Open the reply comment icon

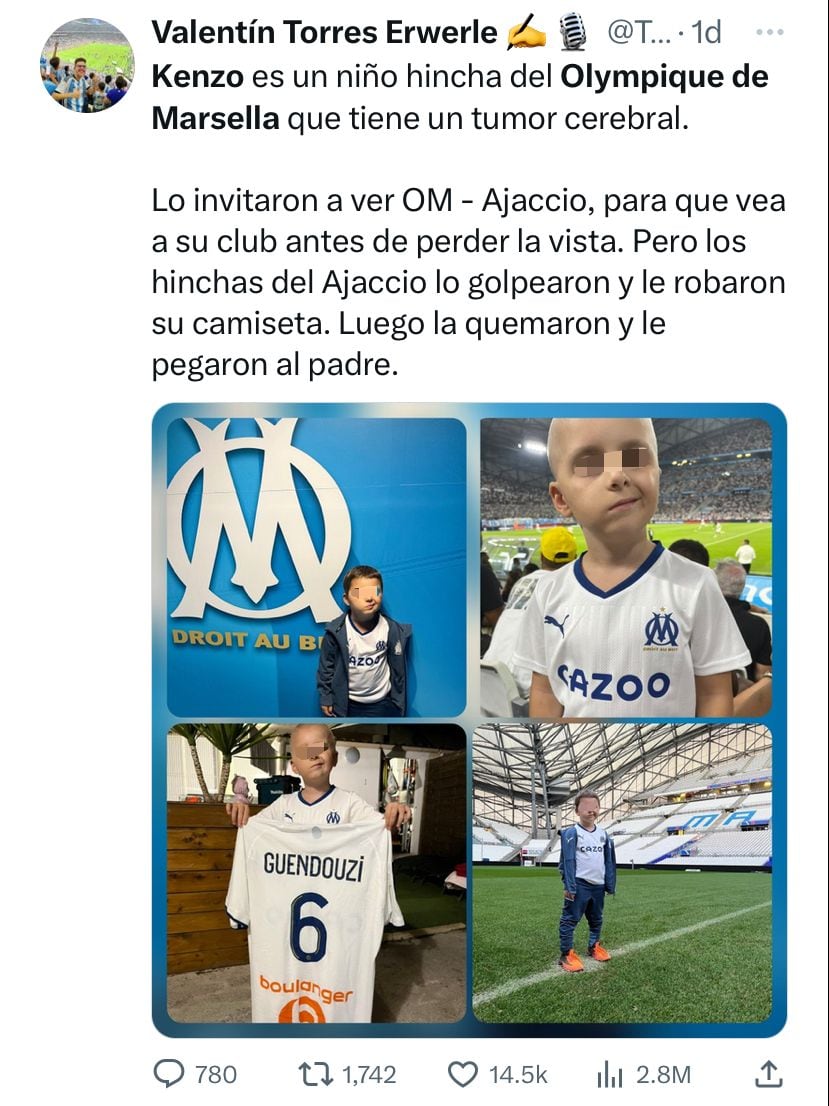tap(168, 1074)
